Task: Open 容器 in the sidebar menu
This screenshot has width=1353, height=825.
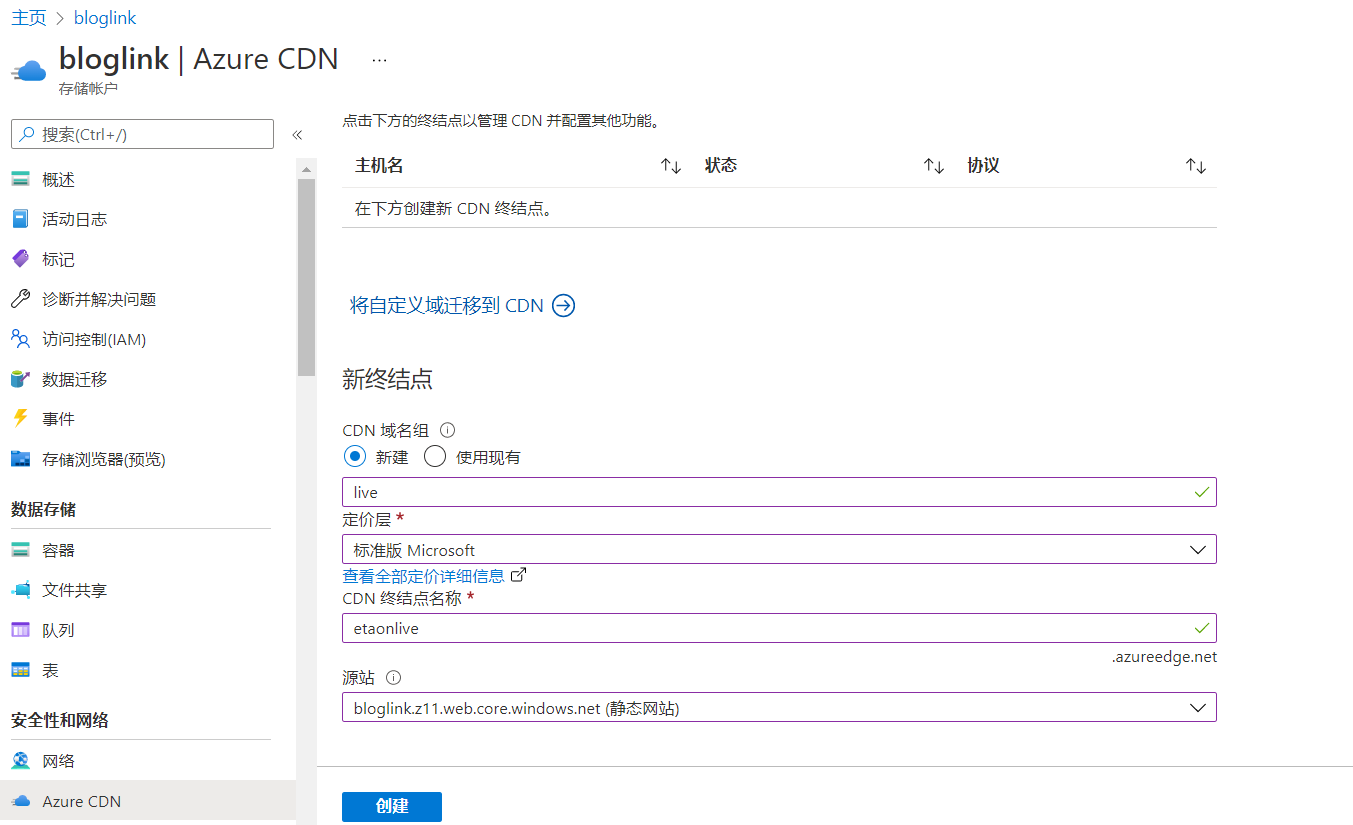Action: coord(59,550)
